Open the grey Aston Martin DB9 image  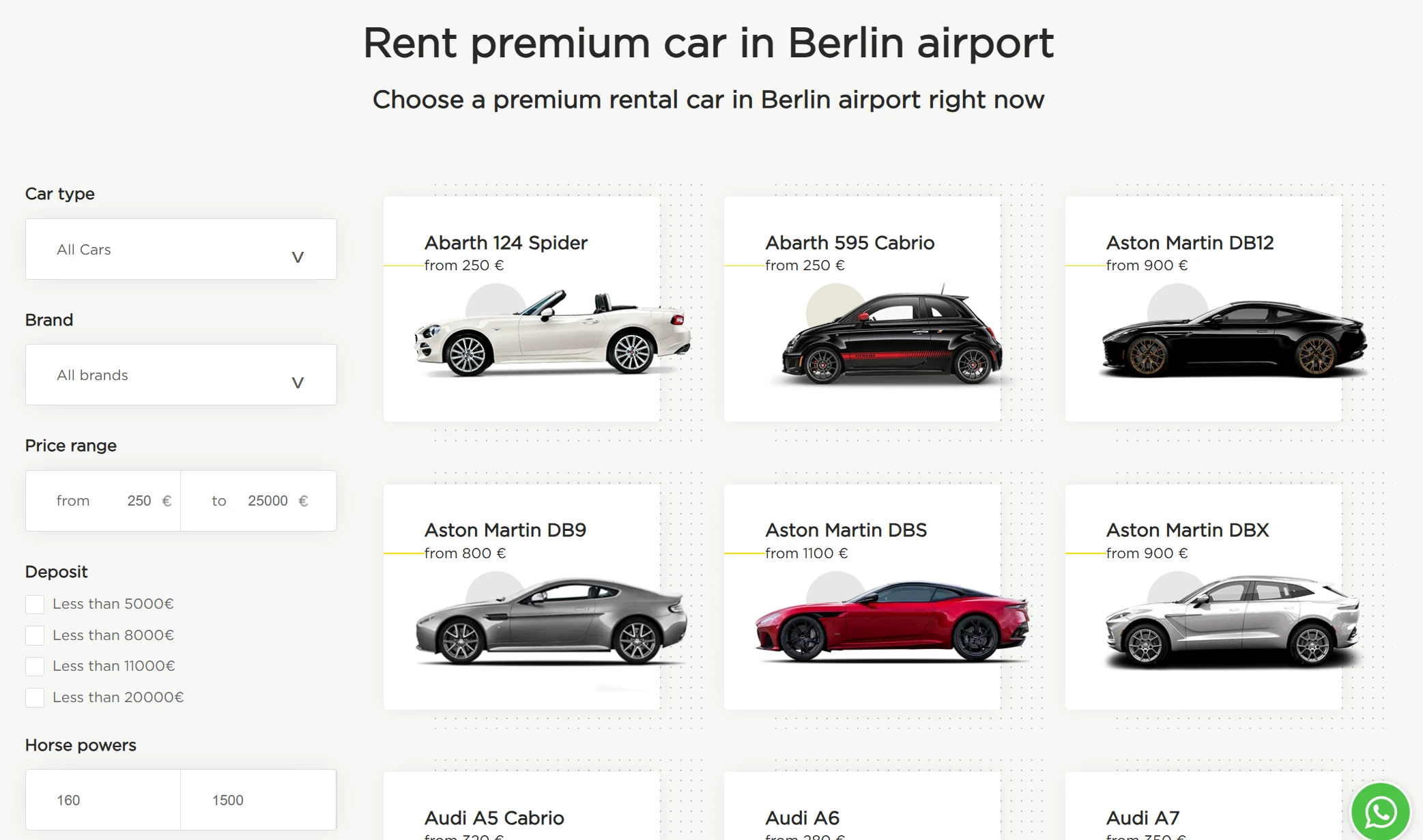point(551,622)
